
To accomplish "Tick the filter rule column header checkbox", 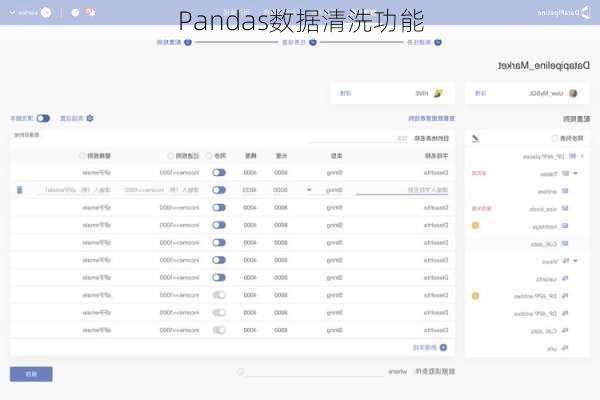I will point(170,156).
